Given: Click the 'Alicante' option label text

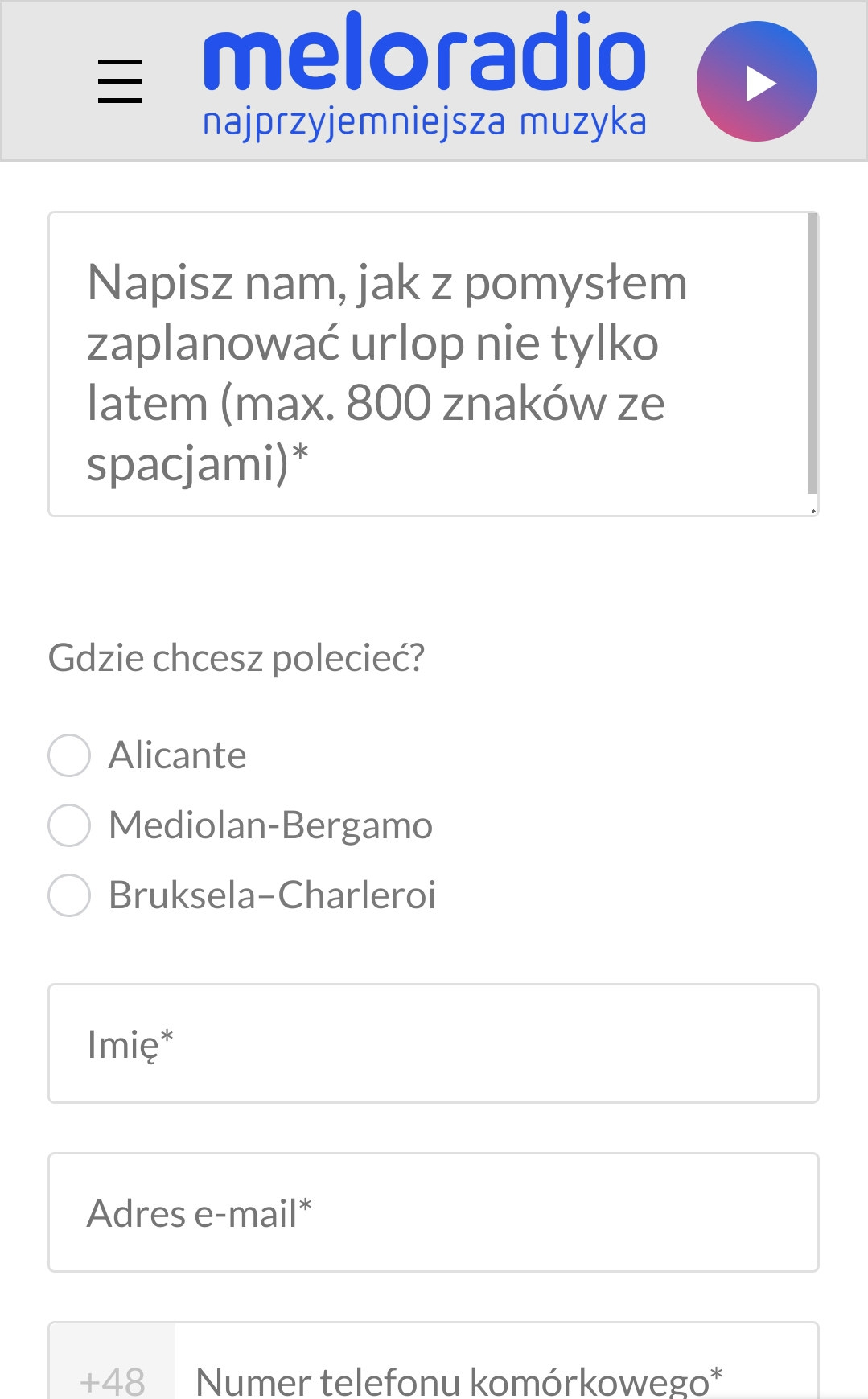Looking at the screenshot, I should [177, 755].
